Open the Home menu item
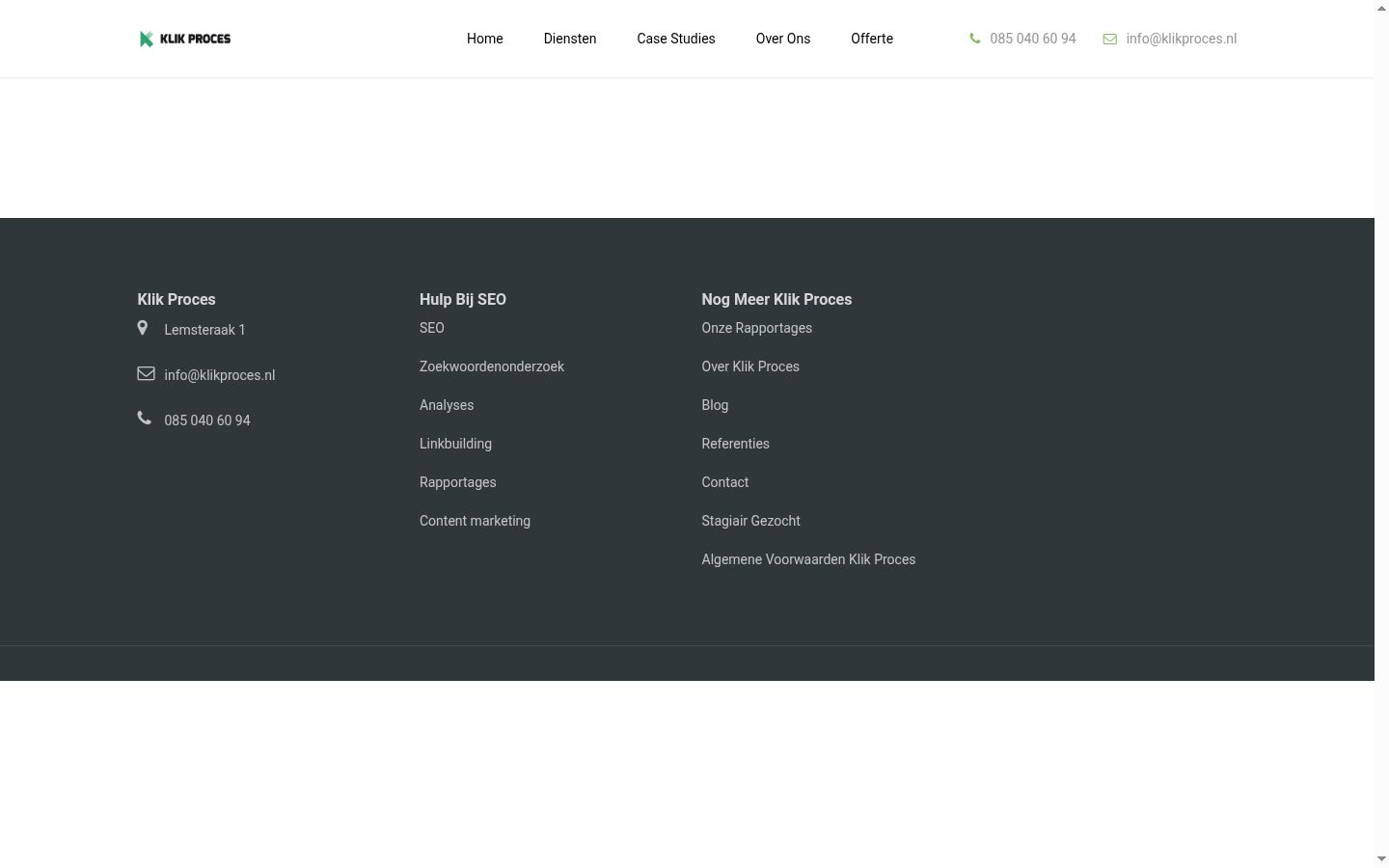The width and height of the screenshot is (1389, 868). click(x=485, y=39)
